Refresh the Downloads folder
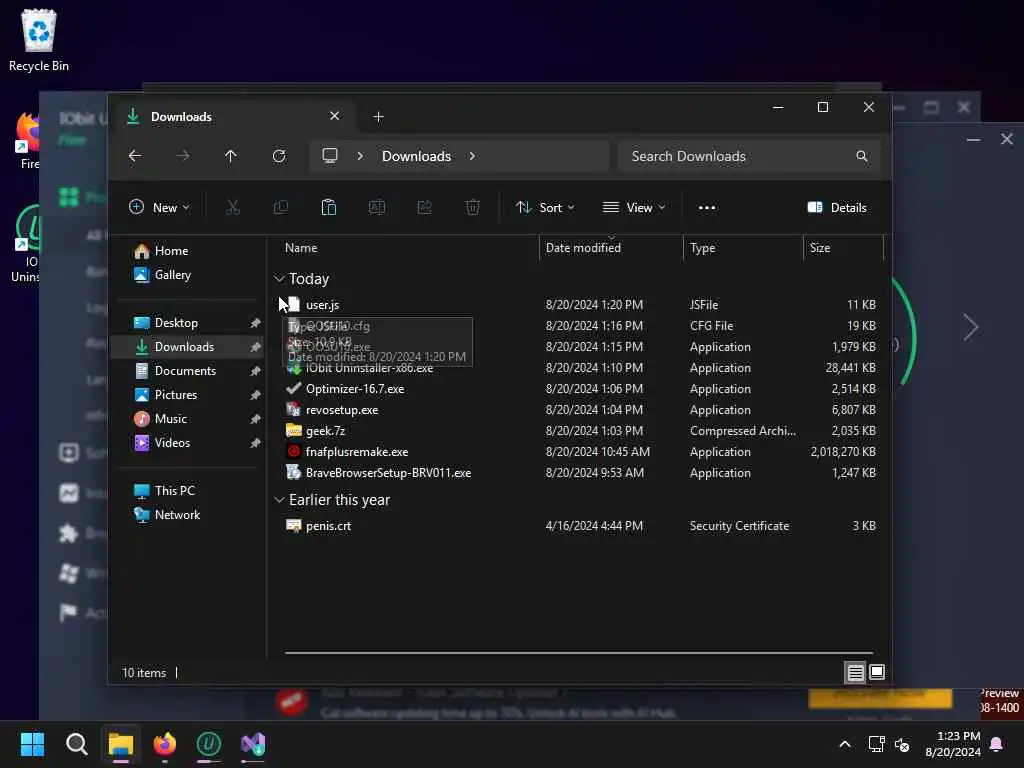 pos(279,156)
